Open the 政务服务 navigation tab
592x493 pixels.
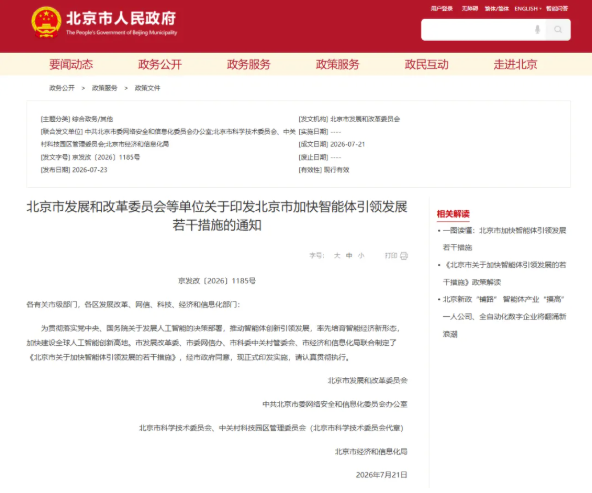tap(248, 64)
